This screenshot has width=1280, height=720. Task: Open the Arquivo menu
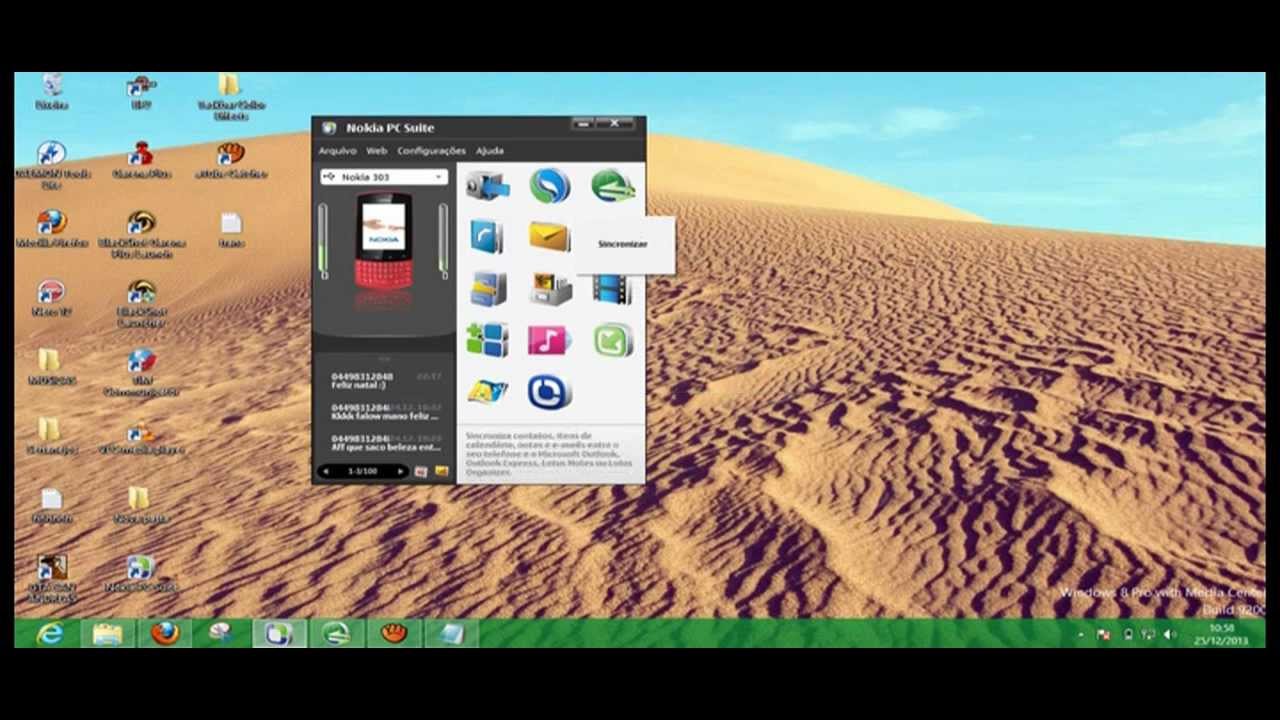click(337, 151)
